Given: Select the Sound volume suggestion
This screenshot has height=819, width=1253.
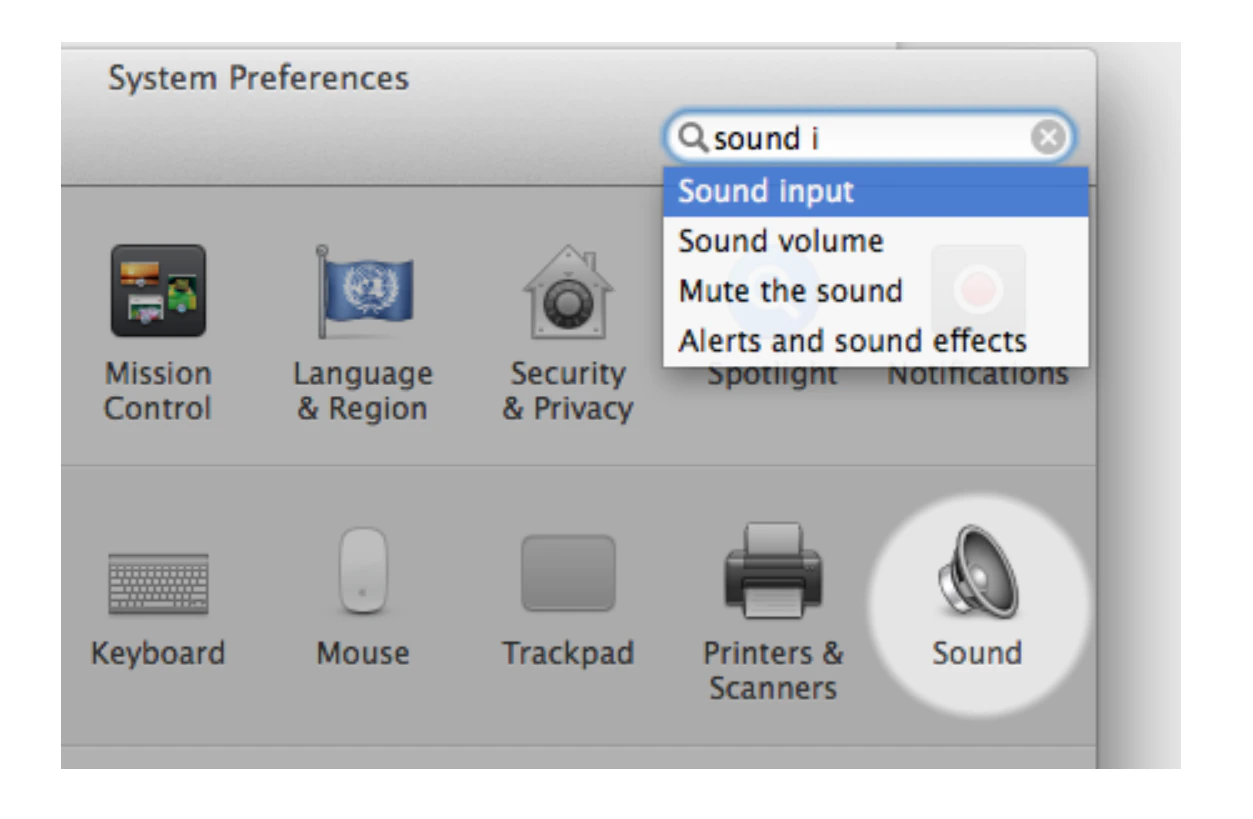Looking at the screenshot, I should pos(781,240).
